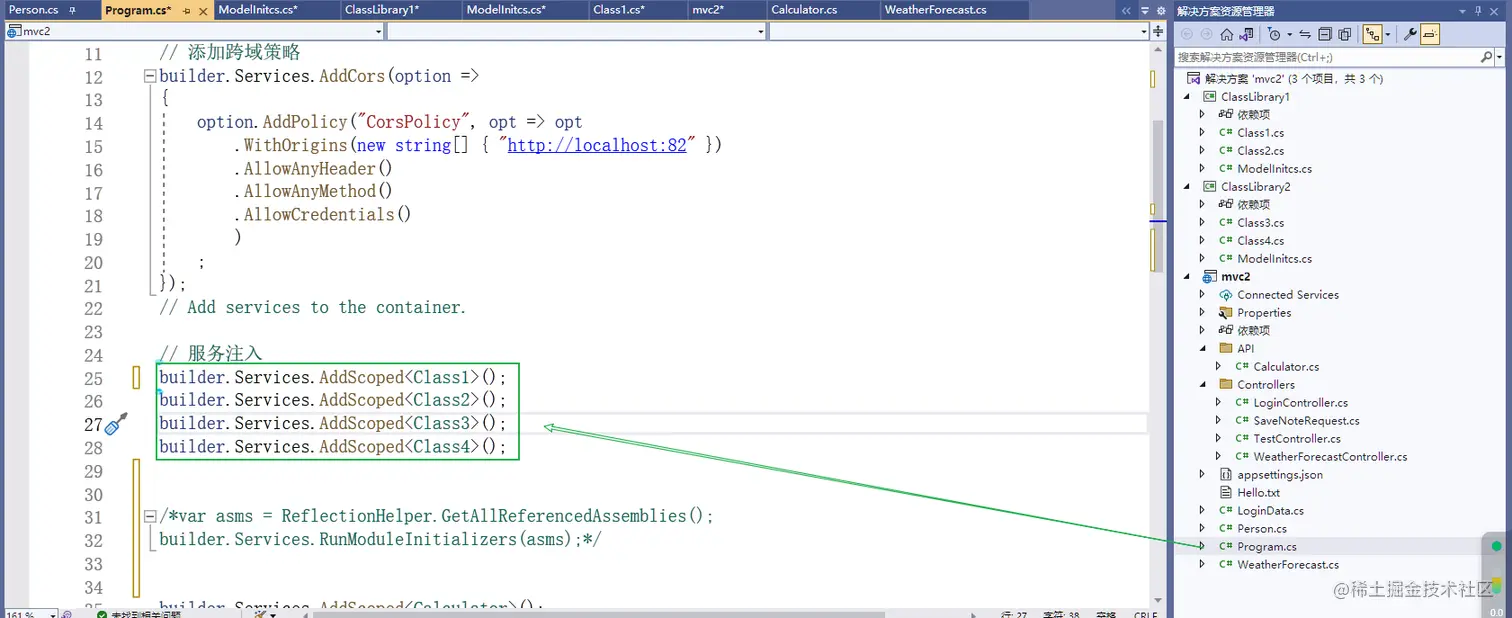The width and height of the screenshot is (1512, 618).
Task: Click the solution 'mvc2' root icon
Action: (1193, 79)
